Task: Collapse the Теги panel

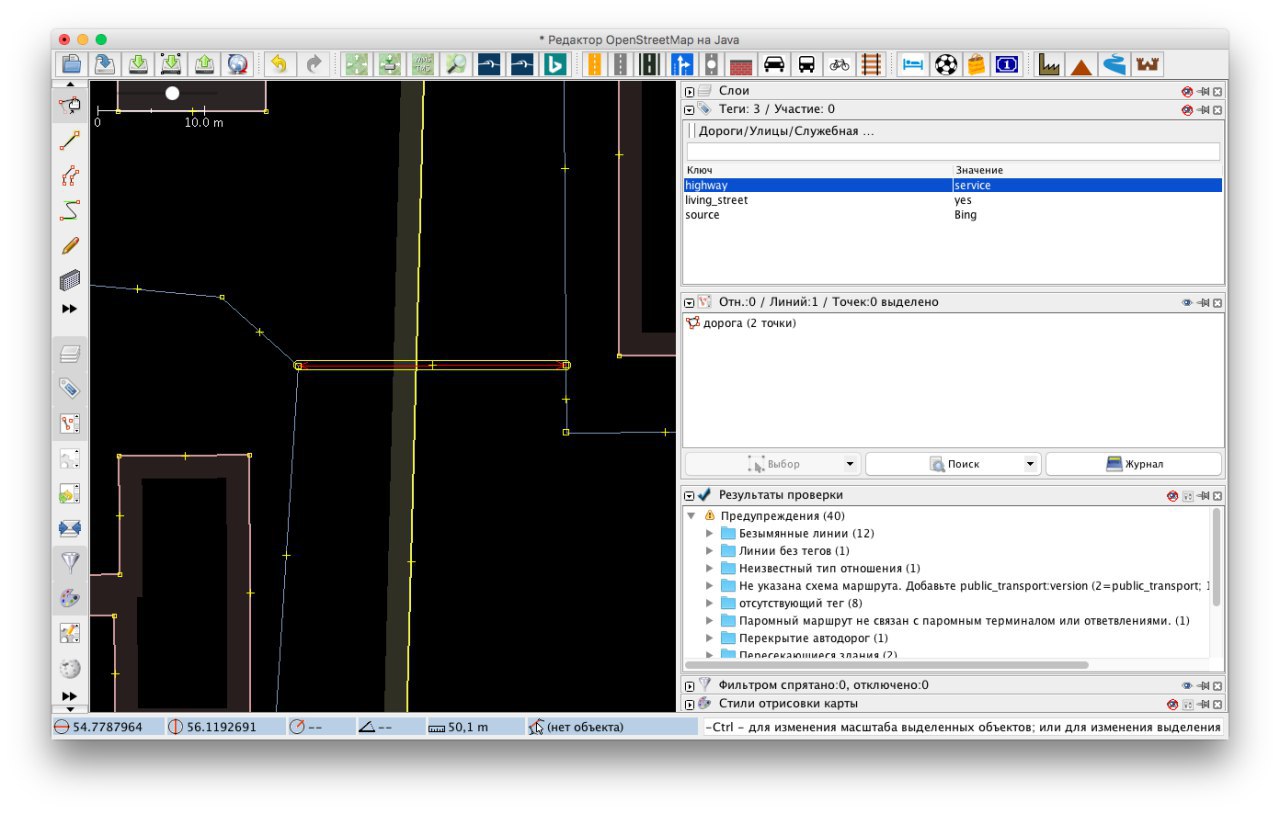Action: (689, 109)
